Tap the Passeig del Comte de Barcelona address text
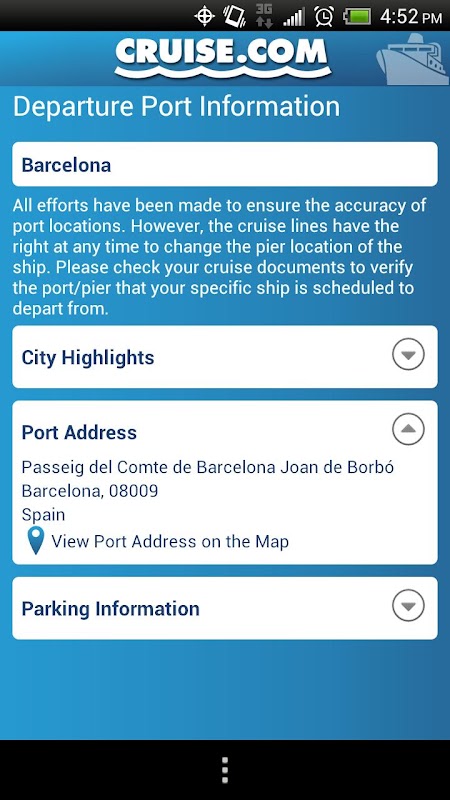This screenshot has width=450, height=800. point(208,467)
